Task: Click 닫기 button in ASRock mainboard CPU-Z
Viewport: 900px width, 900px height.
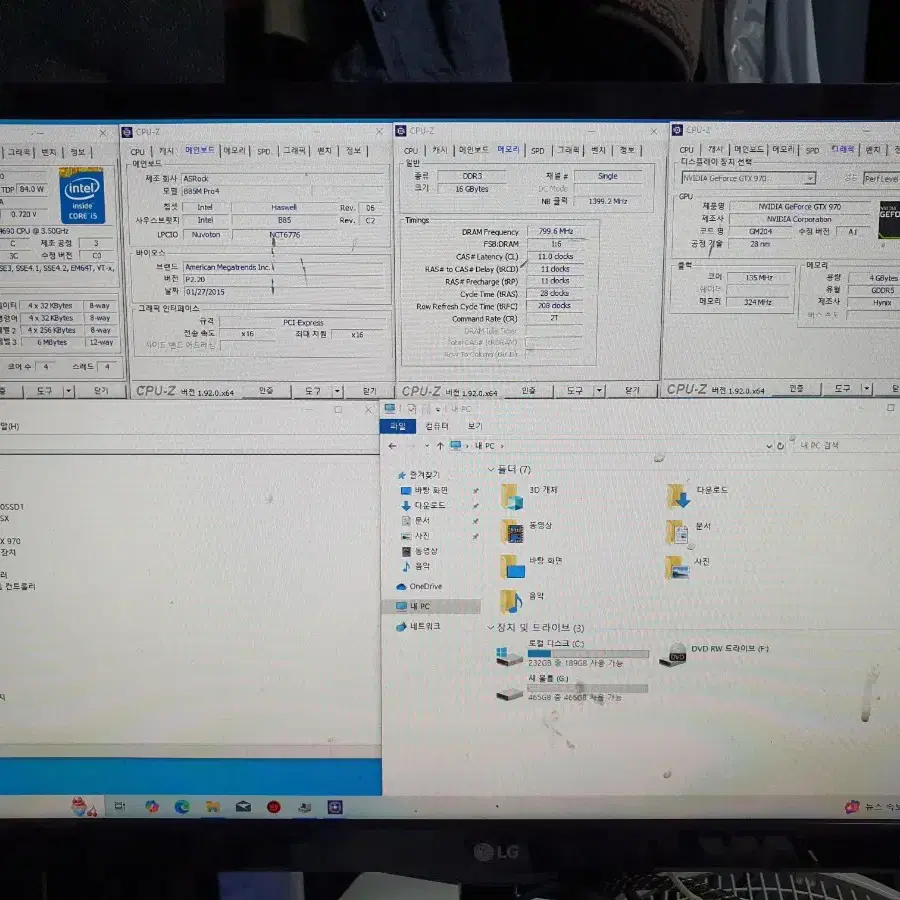Action: tap(369, 391)
